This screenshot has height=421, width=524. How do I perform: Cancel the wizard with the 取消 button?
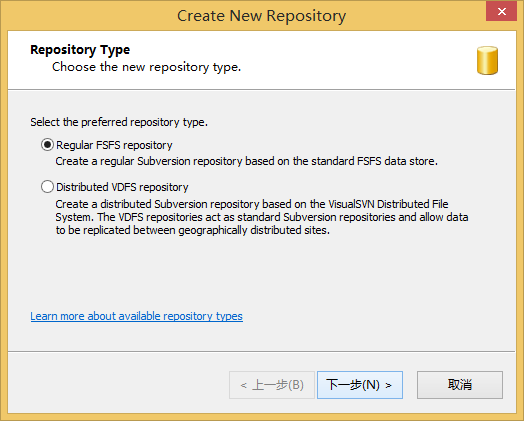pos(460,385)
